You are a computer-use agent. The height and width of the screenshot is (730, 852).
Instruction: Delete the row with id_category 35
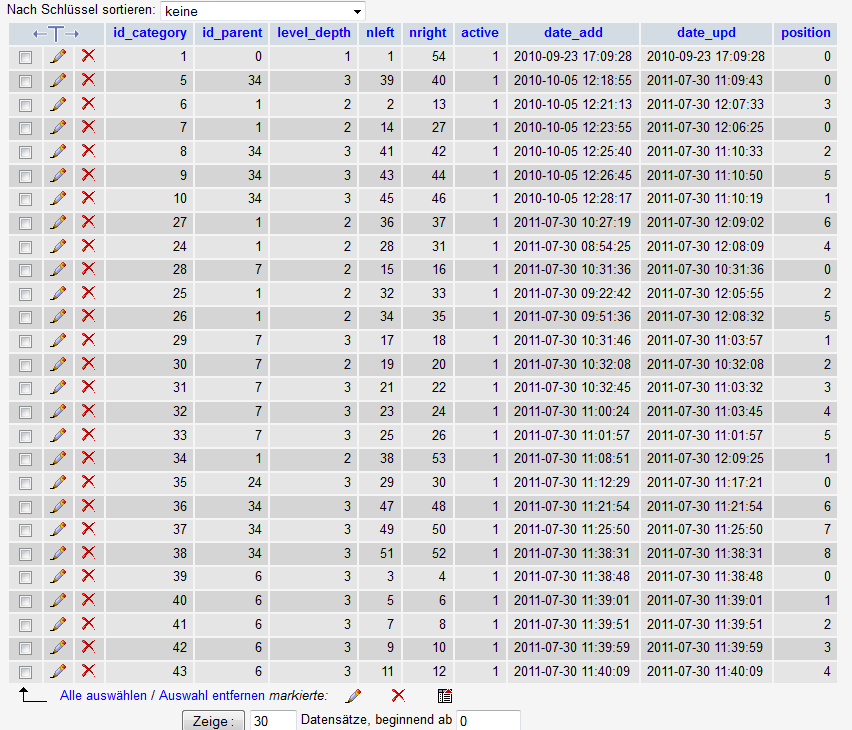click(88, 482)
